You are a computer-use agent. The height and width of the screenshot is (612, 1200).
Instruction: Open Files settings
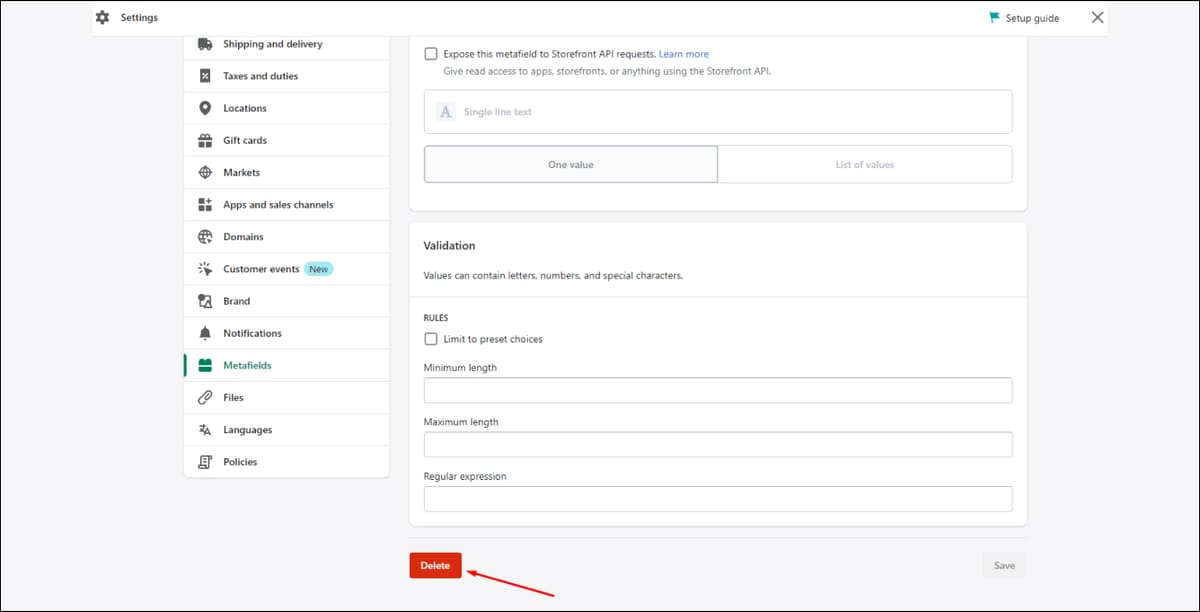[x=286, y=397]
